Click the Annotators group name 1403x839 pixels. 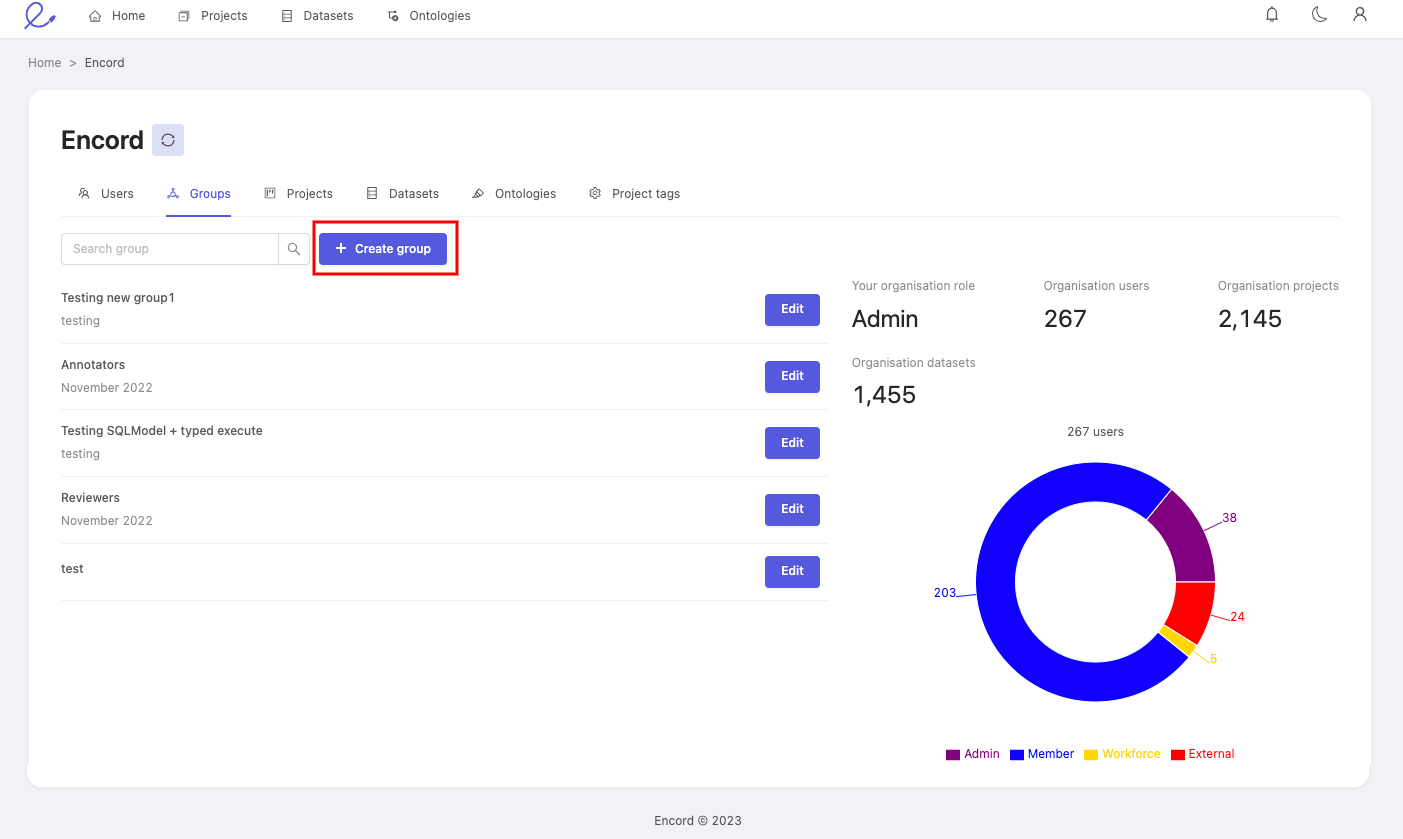(x=93, y=365)
